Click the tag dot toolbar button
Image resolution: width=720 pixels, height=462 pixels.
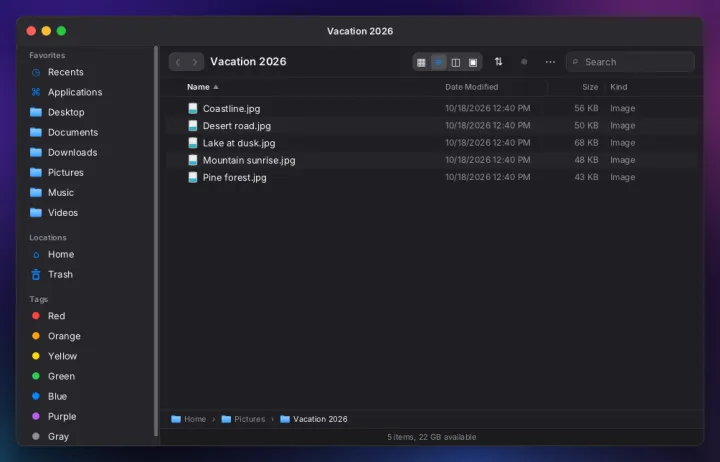(524, 62)
